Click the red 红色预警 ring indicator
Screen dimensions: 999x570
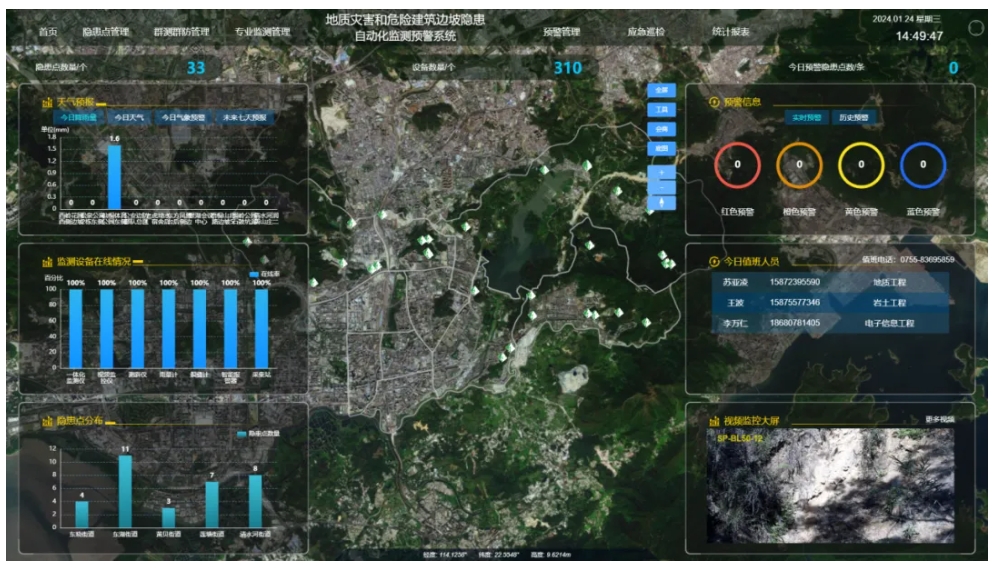point(737,165)
